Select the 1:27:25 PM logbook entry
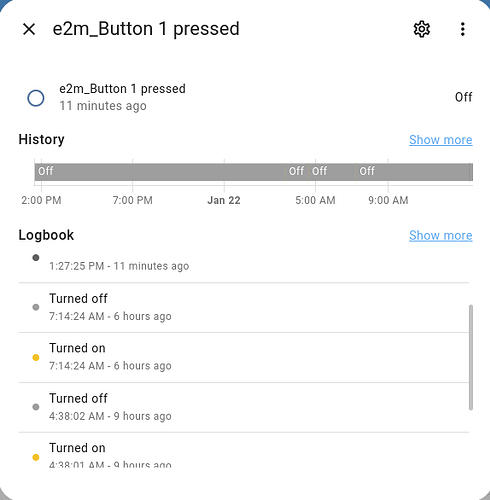This screenshot has height=500, width=490. [x=244, y=265]
